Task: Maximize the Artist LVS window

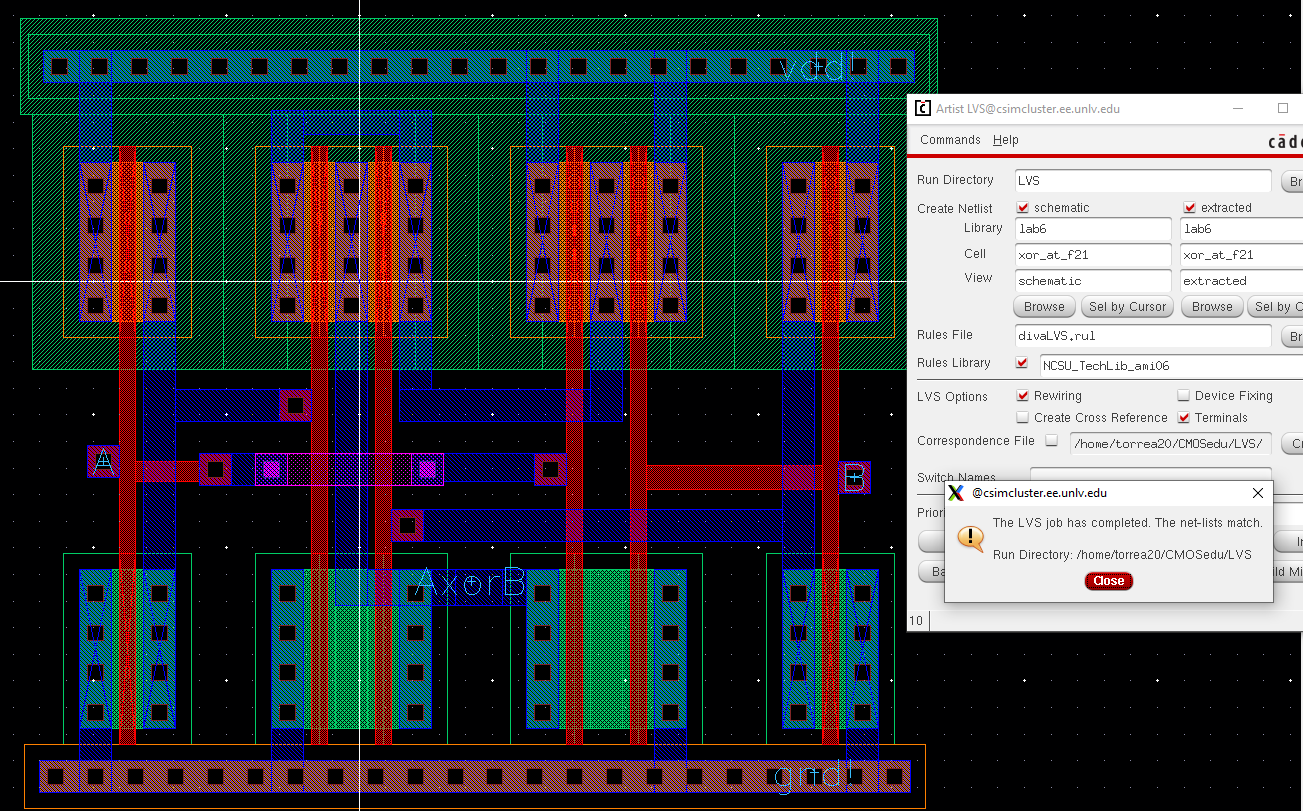Action: click(x=1283, y=108)
